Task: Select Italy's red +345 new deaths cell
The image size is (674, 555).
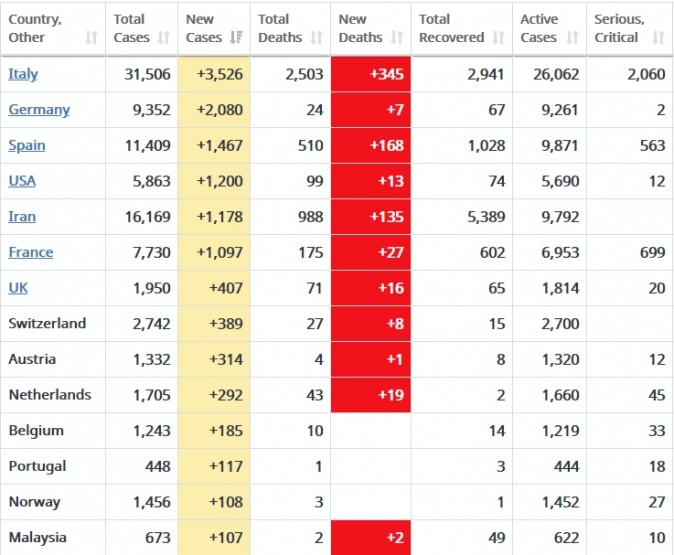Action: pyautogui.click(x=370, y=74)
